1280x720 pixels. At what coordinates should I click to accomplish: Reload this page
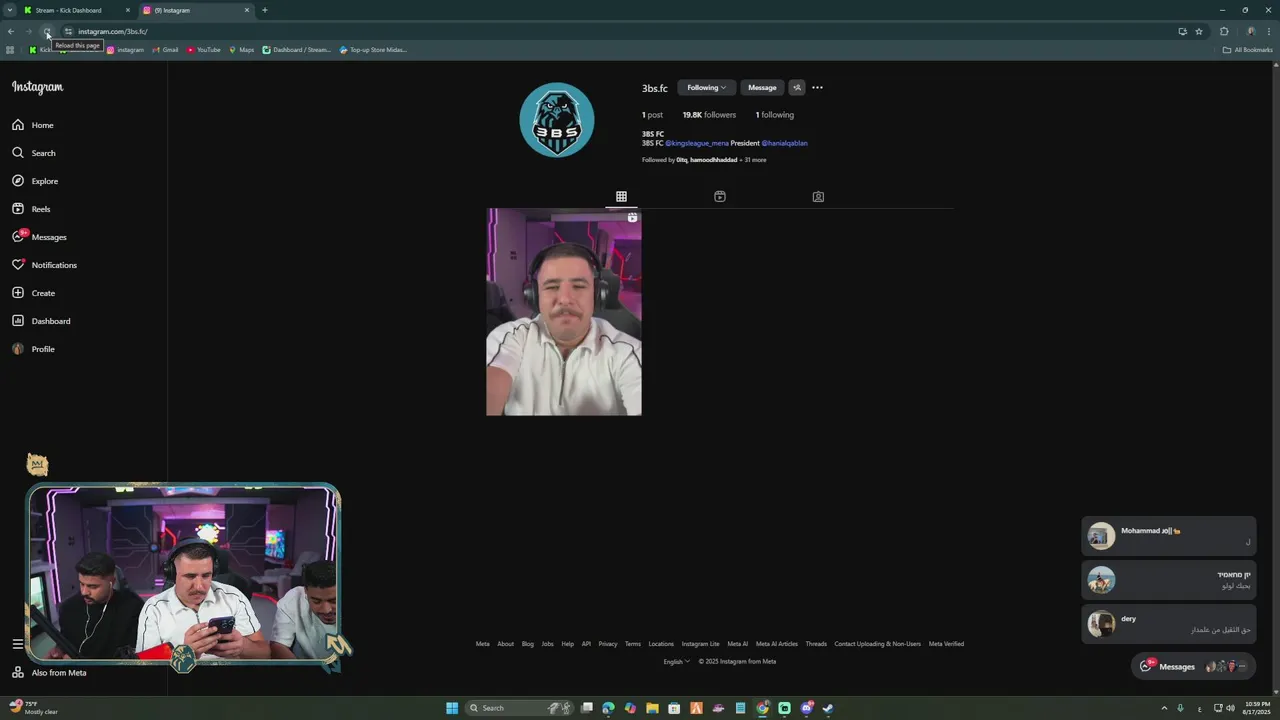pos(47,31)
